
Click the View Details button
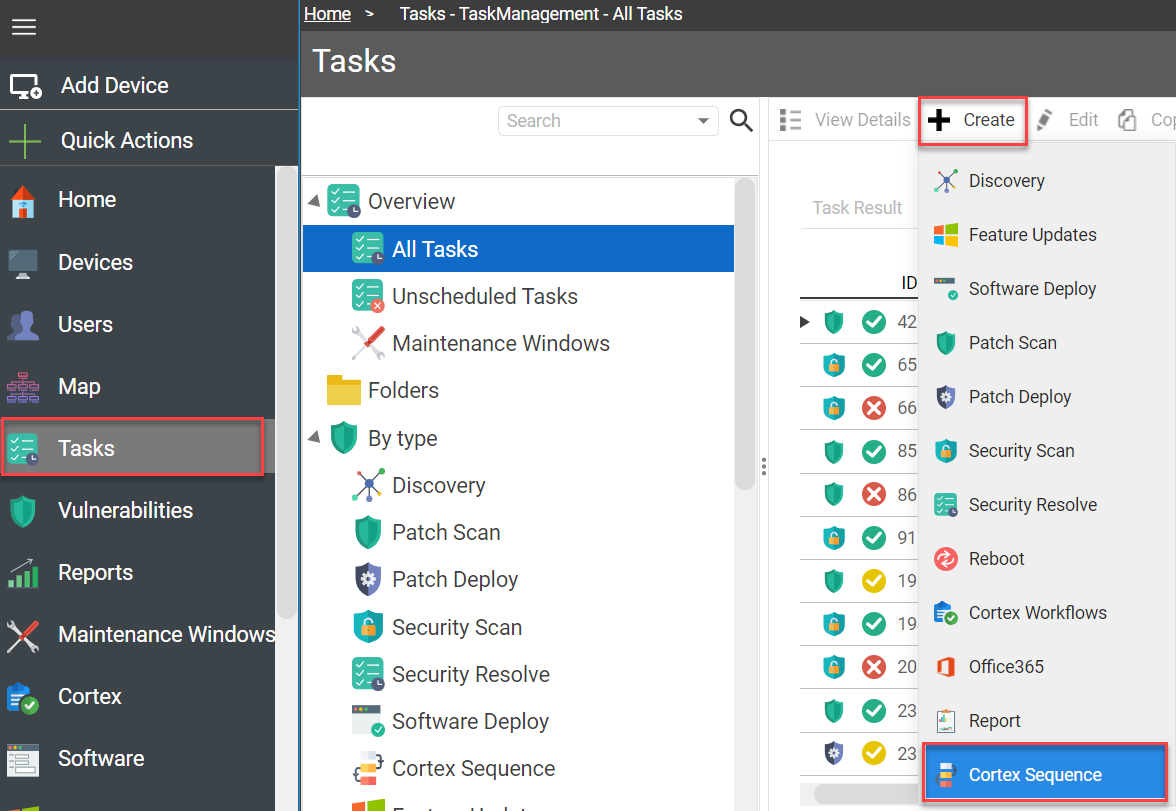click(x=844, y=120)
